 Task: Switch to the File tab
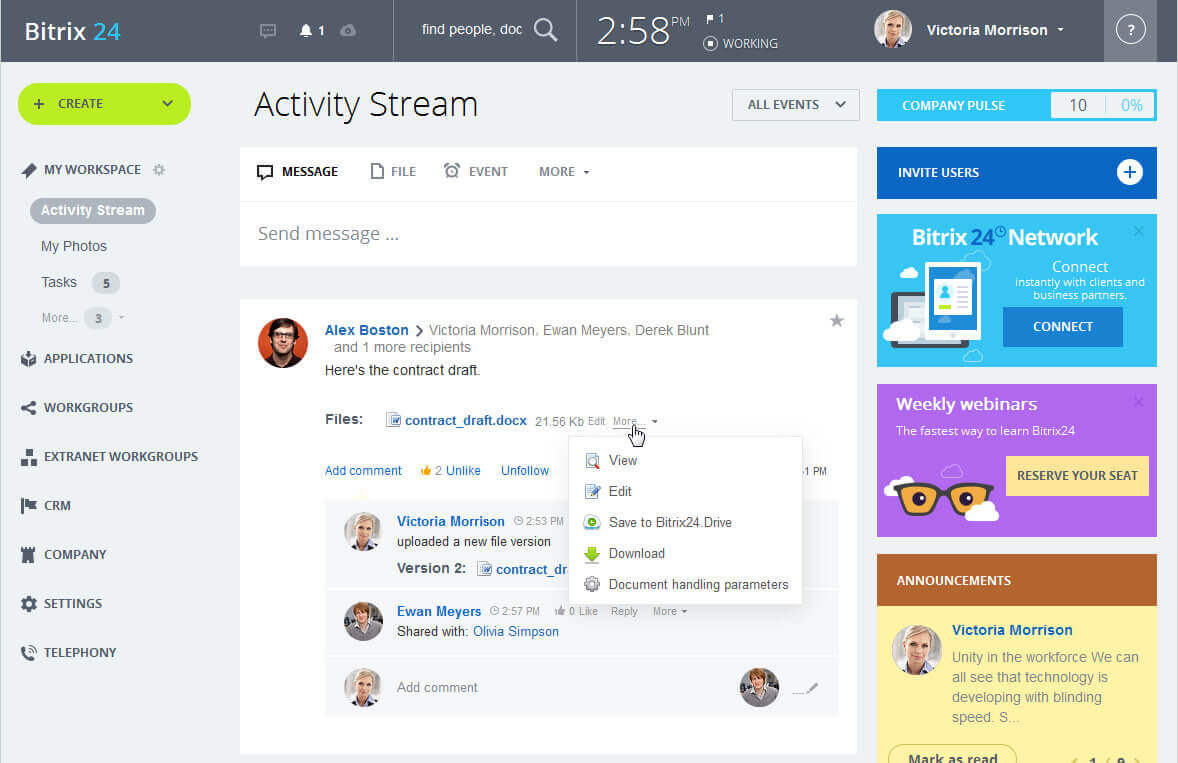(393, 172)
